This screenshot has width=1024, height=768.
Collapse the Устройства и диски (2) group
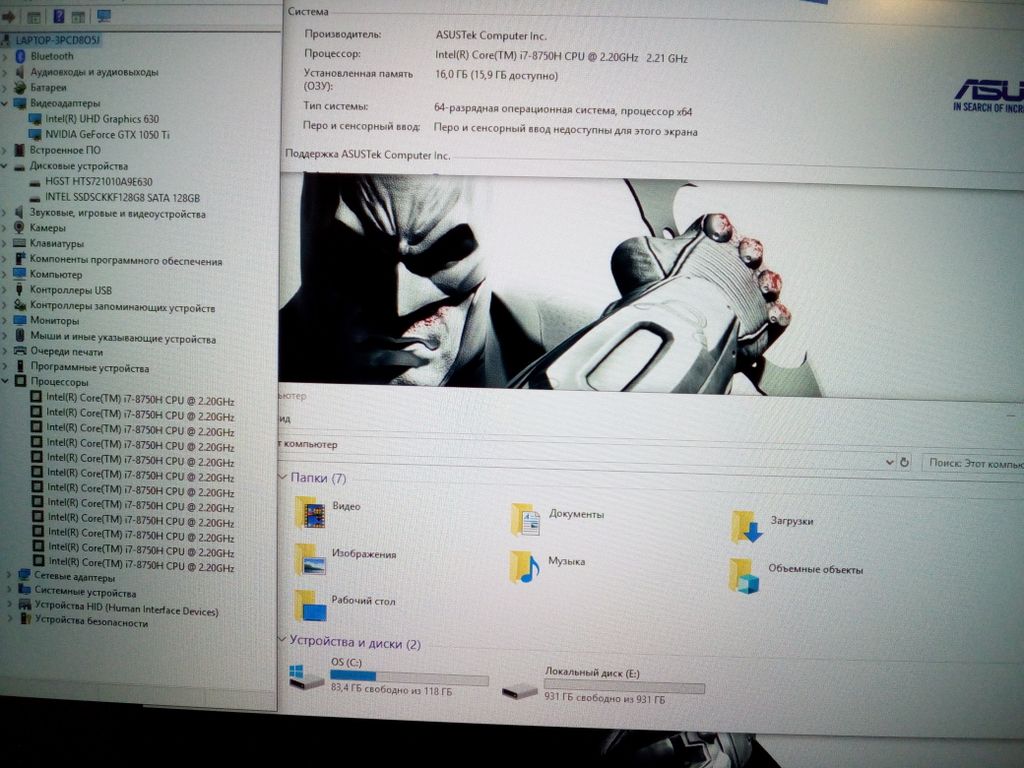point(283,639)
